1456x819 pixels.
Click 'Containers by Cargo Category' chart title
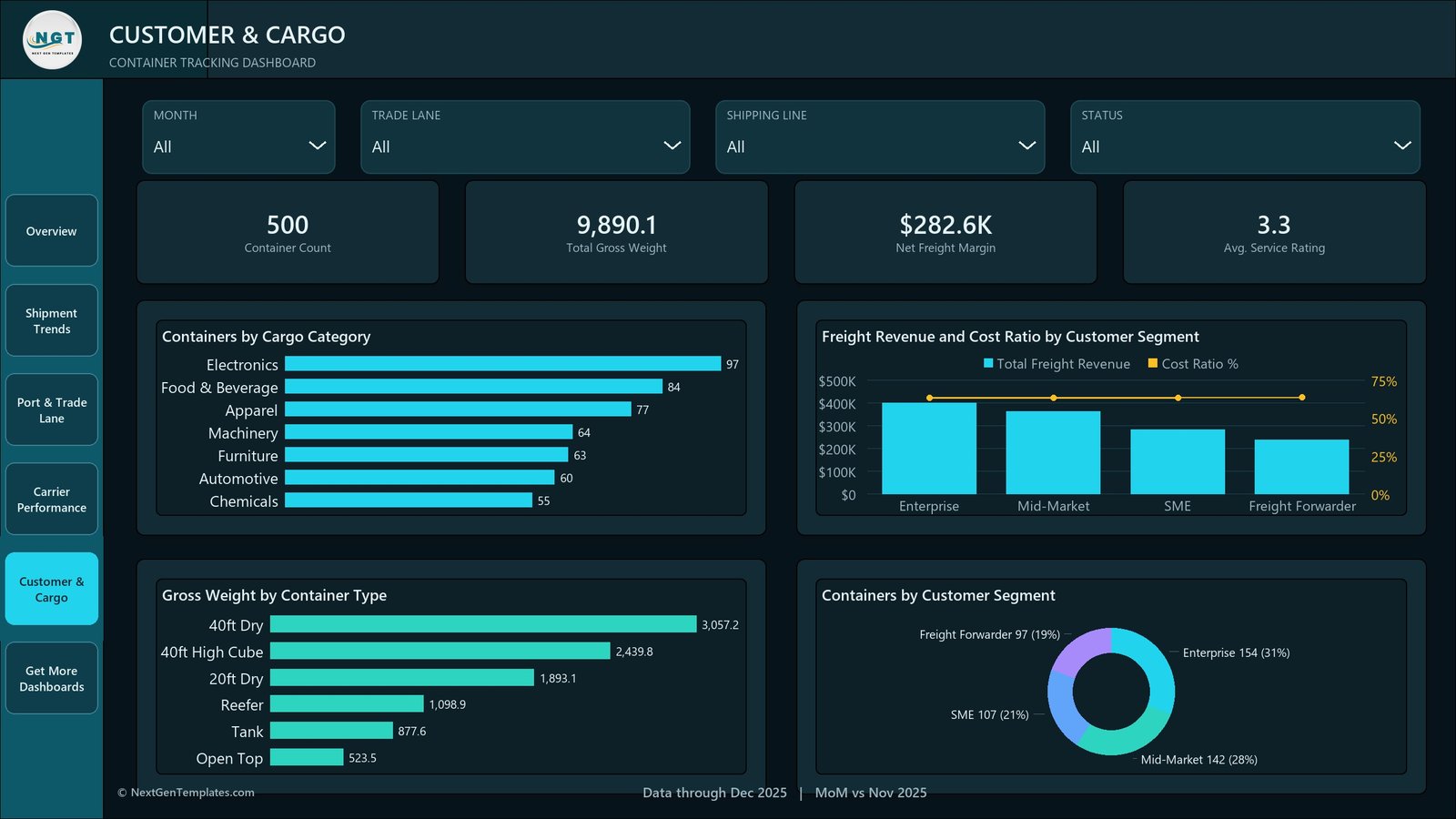tap(267, 337)
